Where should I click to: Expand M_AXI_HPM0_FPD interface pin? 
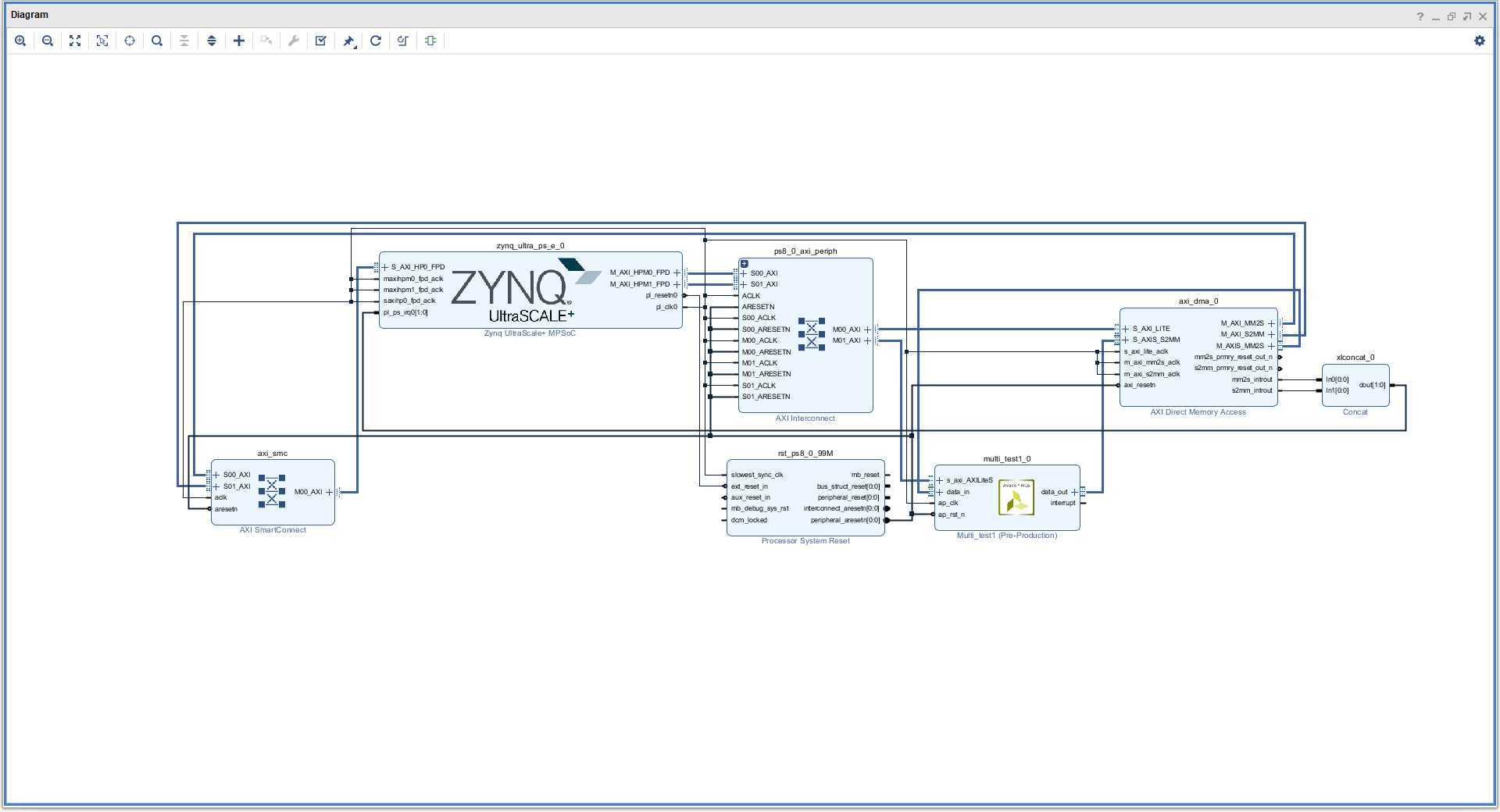click(x=677, y=272)
